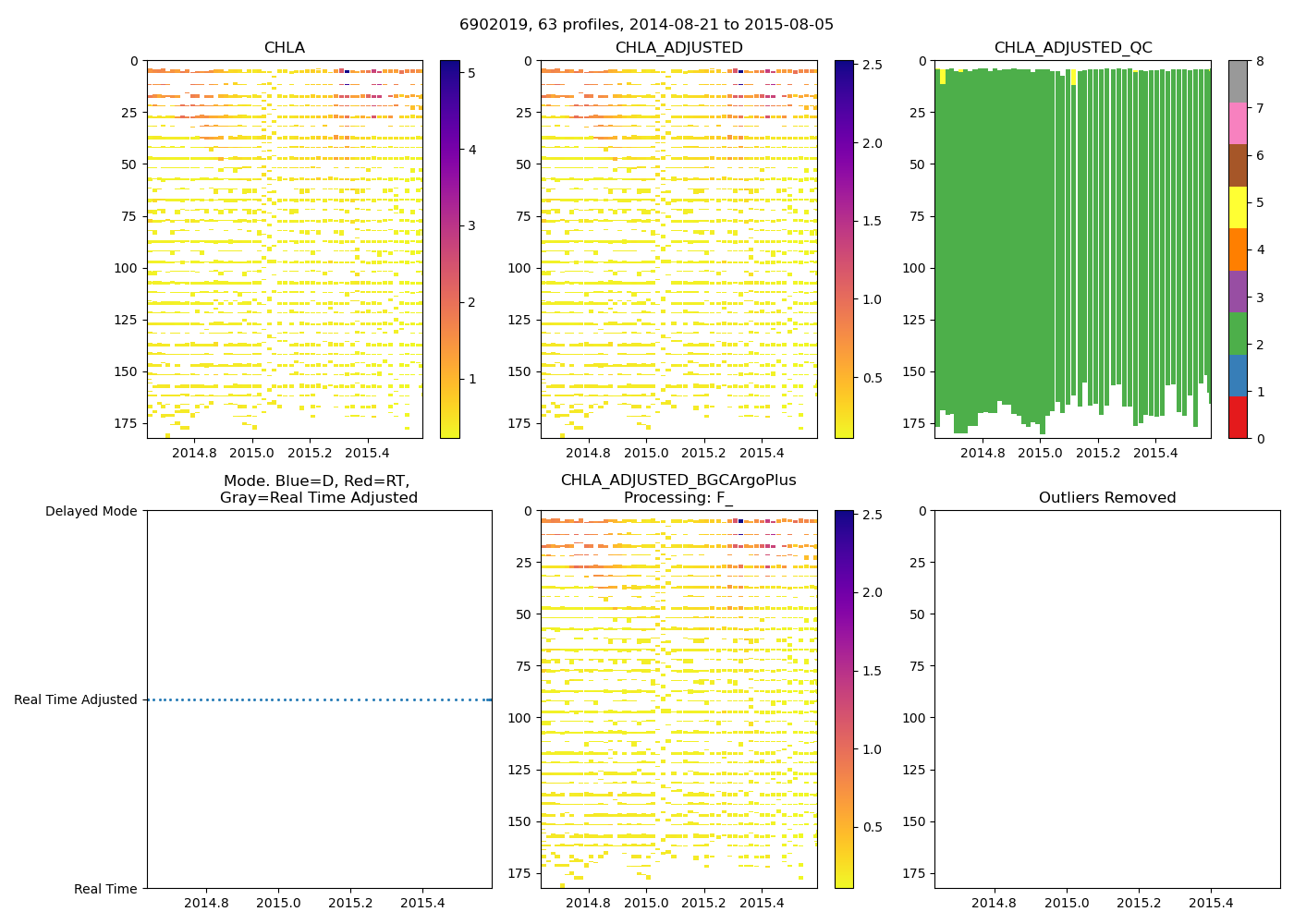
Task: Click the Real Time label at axis bottom
Action: (x=105, y=889)
